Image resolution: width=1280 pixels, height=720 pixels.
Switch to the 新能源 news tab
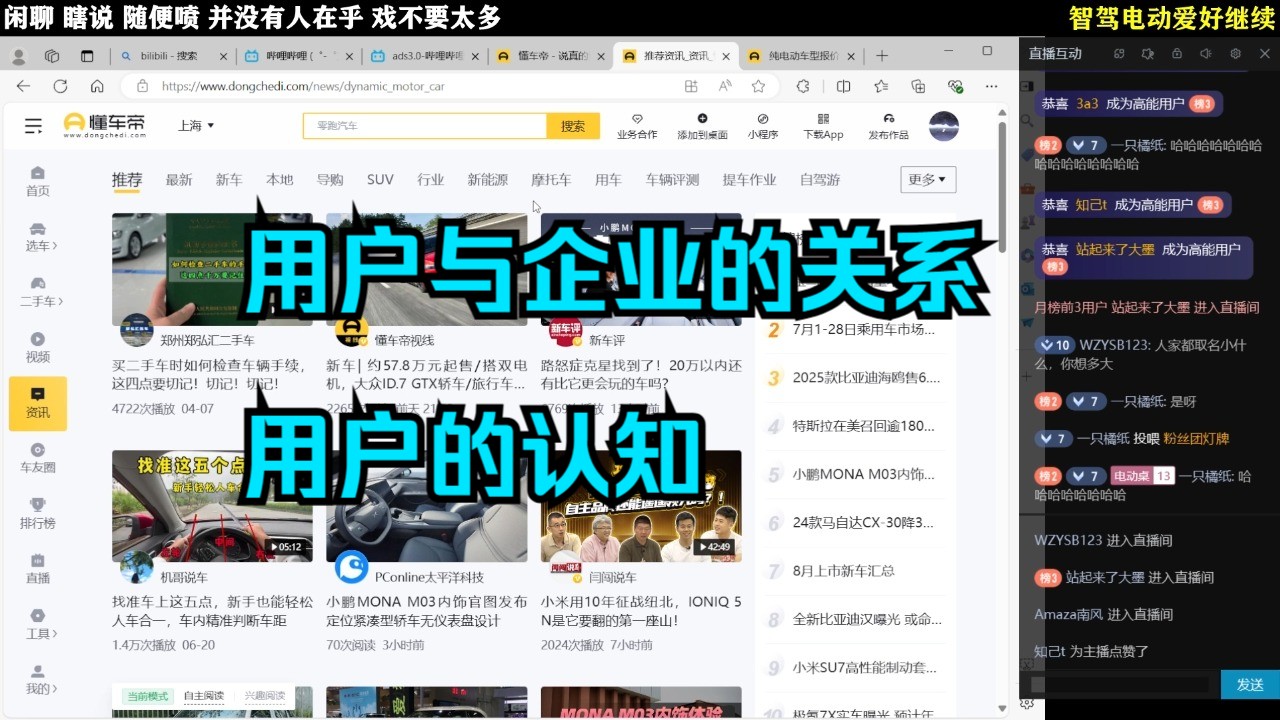coord(488,180)
